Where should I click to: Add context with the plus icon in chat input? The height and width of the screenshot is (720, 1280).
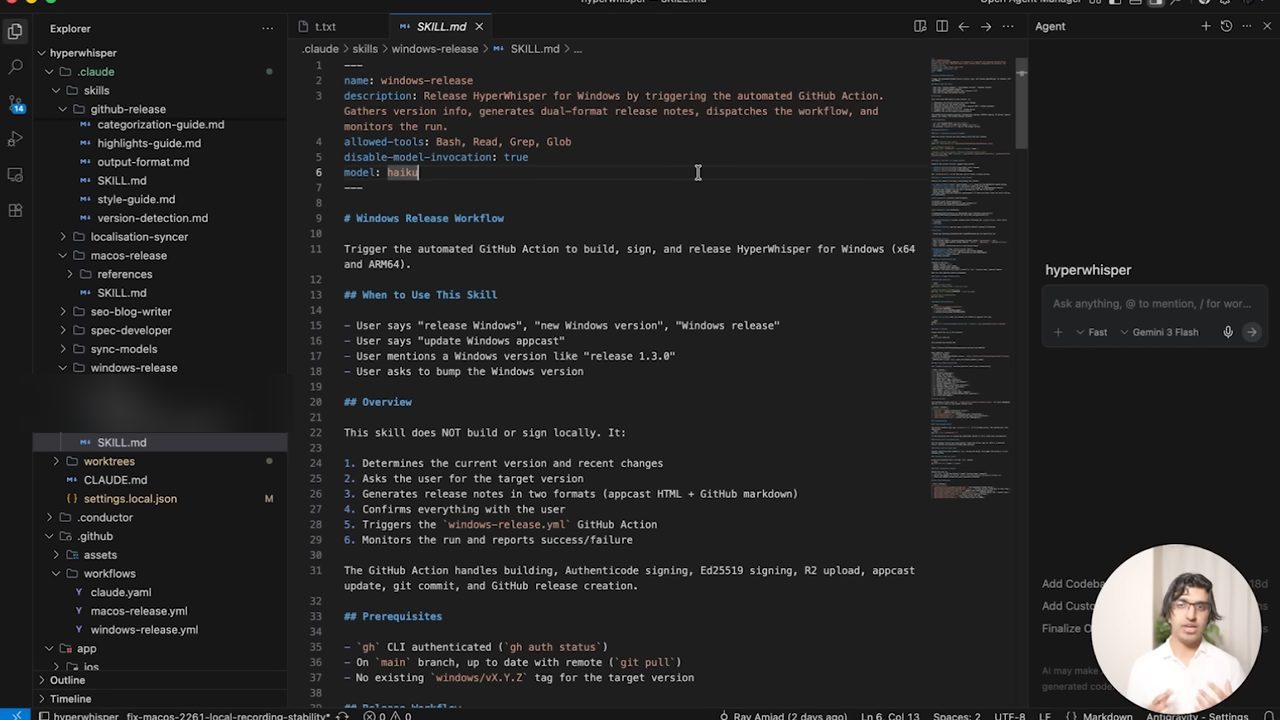tap(1058, 332)
